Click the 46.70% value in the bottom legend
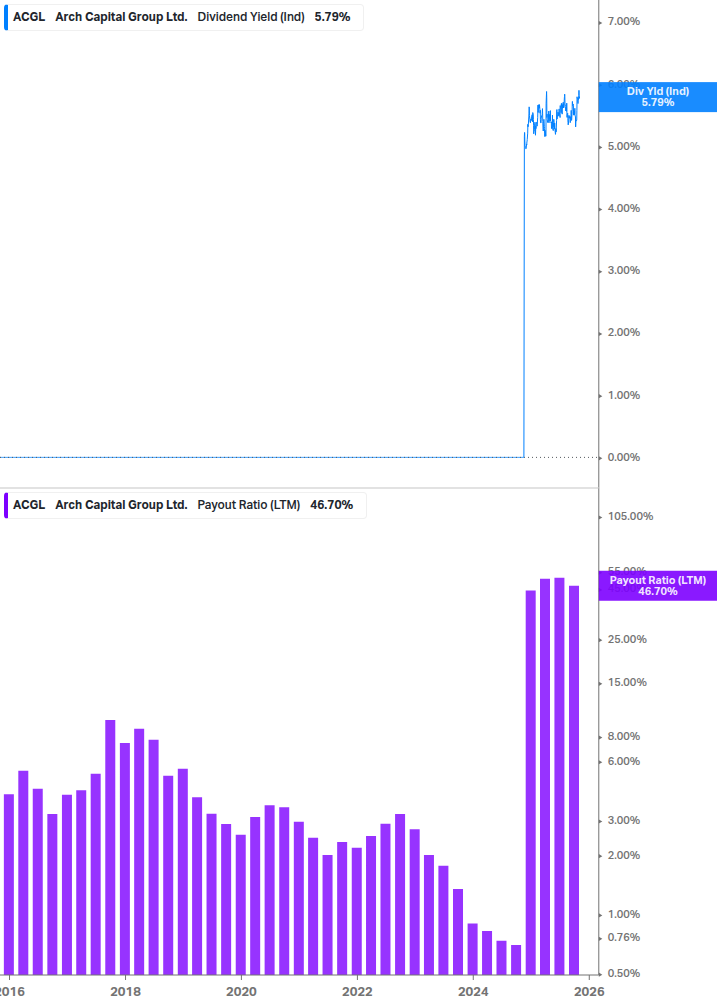This screenshot has width=717, height=1005. pyautogui.click(x=332, y=505)
